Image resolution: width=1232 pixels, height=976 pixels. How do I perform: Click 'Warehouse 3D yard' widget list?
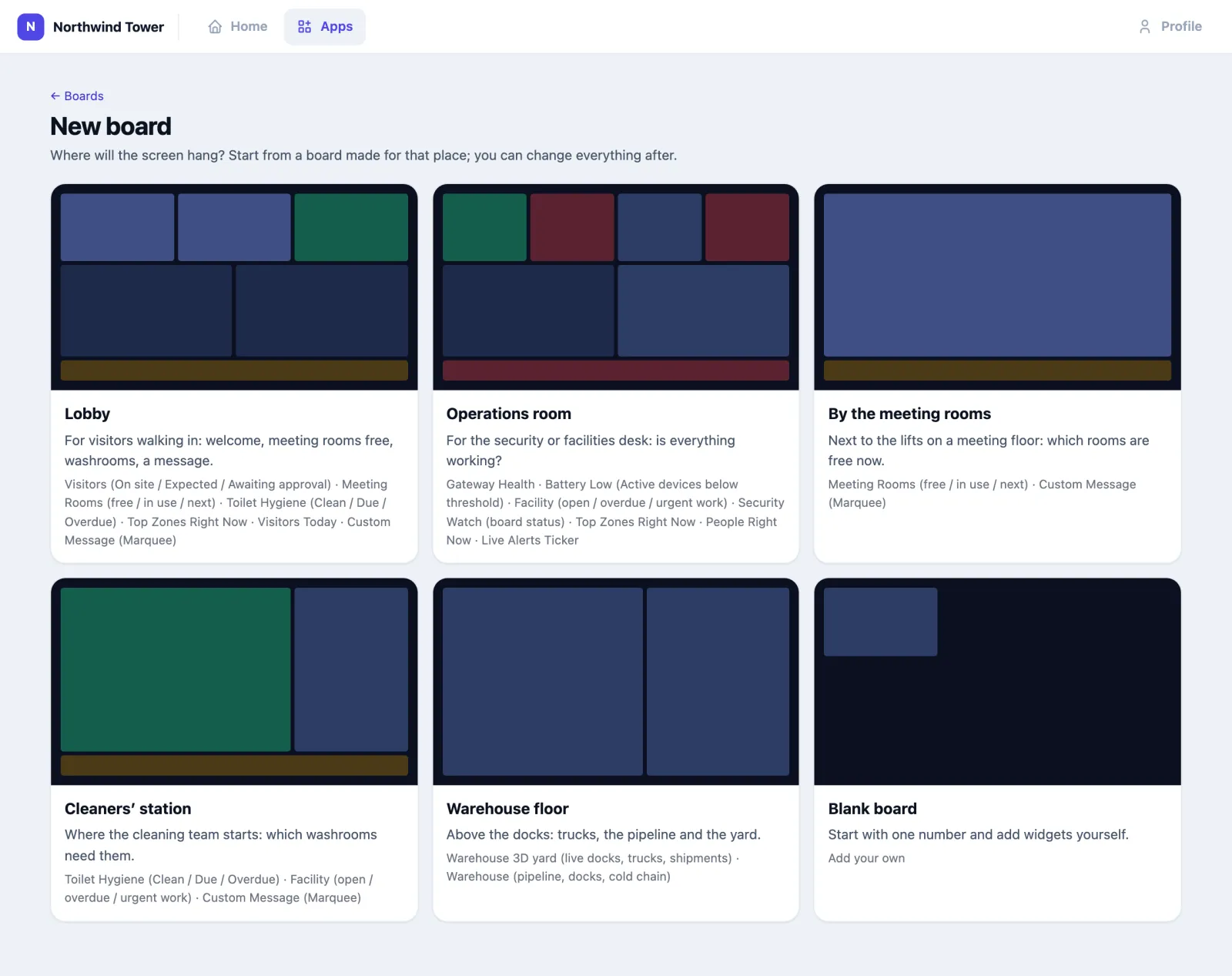[593, 867]
